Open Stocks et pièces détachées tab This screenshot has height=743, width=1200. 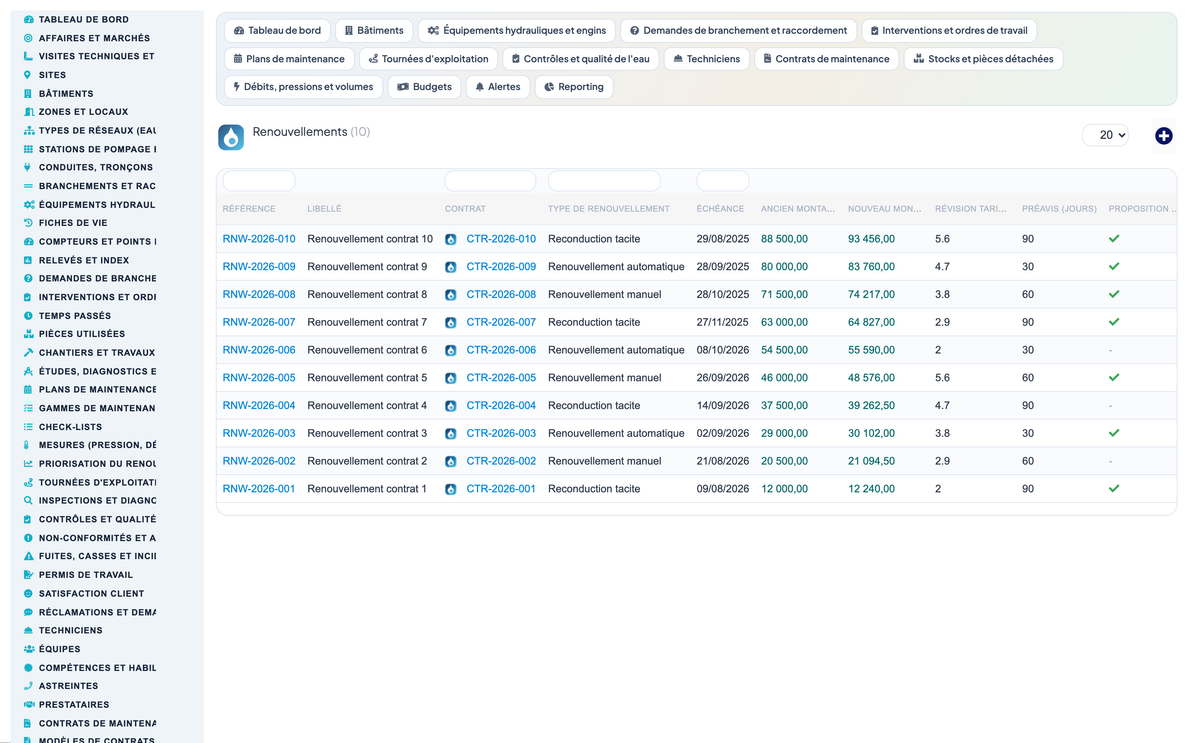point(984,59)
